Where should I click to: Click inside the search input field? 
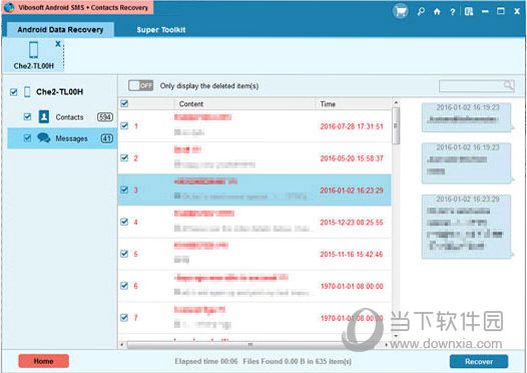471,86
